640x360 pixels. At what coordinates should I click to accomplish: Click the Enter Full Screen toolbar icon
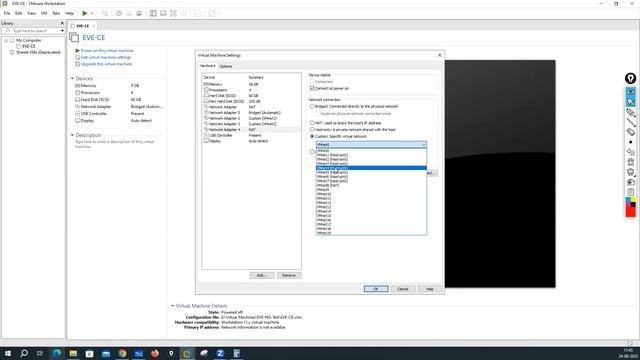click(x=173, y=13)
